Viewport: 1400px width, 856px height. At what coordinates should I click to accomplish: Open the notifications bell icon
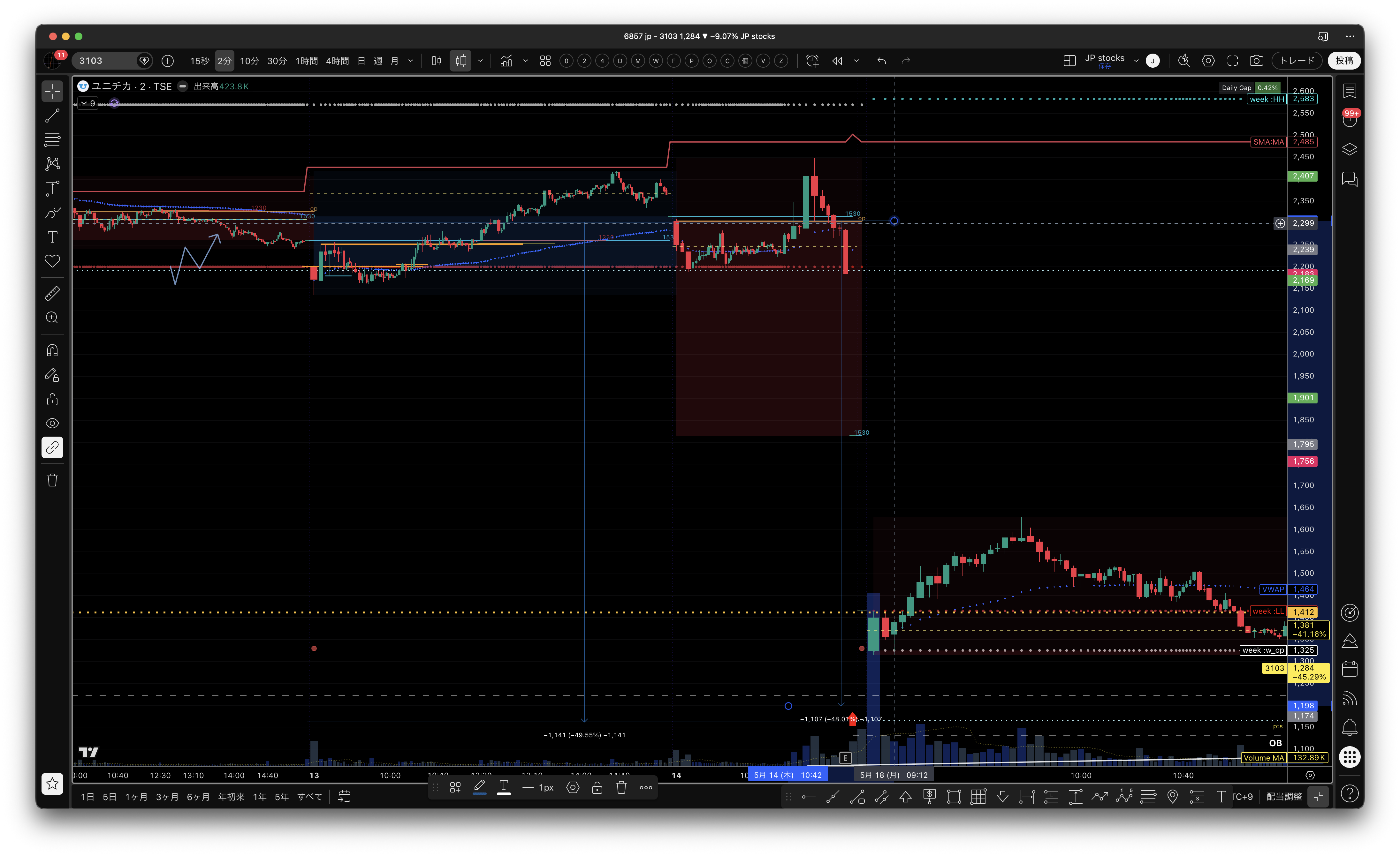(x=1350, y=728)
